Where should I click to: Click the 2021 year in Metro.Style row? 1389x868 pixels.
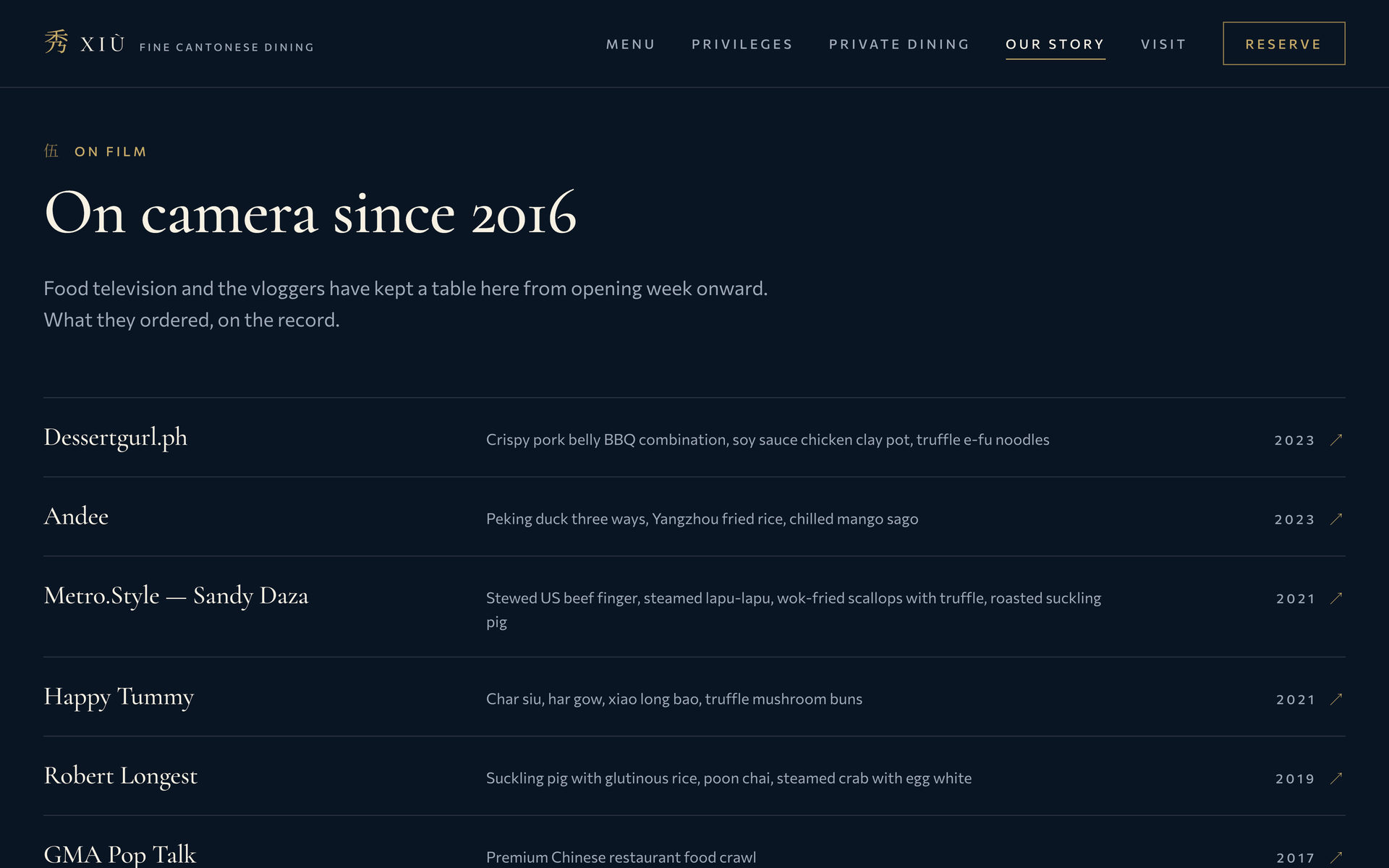tap(1295, 599)
